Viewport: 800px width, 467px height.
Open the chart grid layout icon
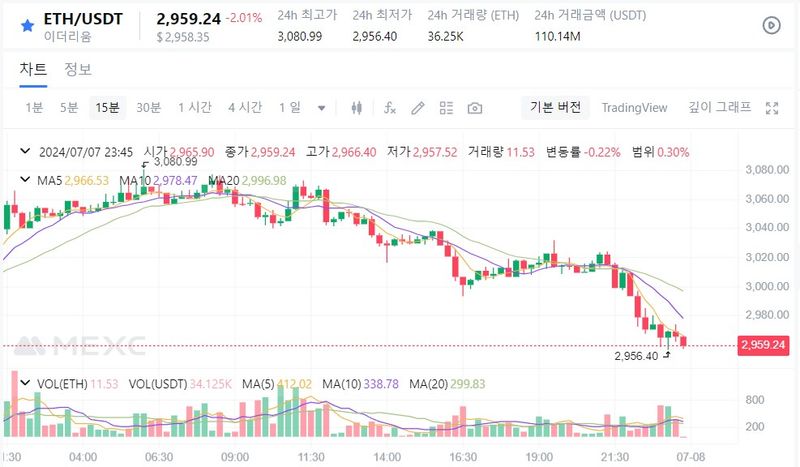[446, 108]
